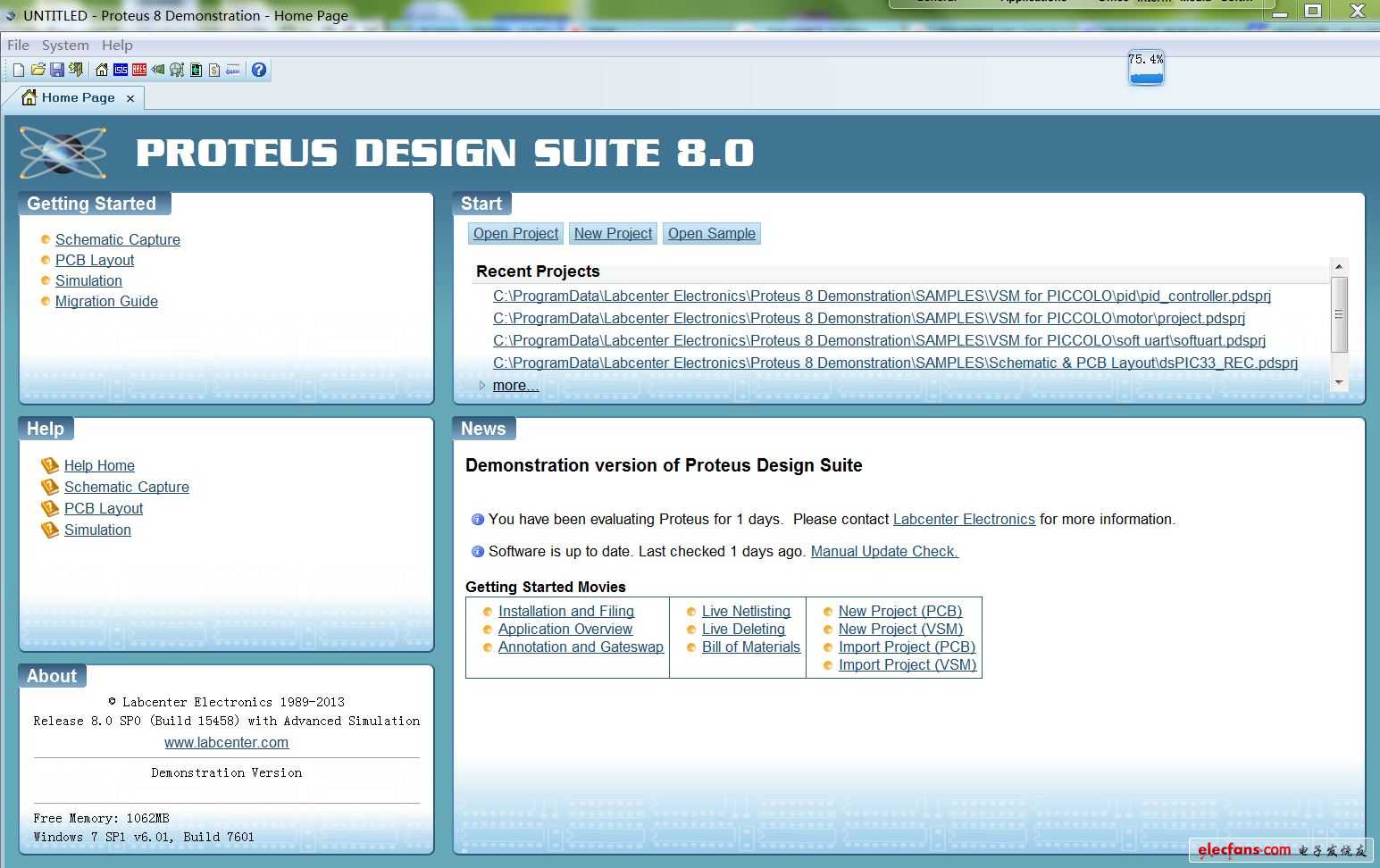Open the Gerber Viewer icon

pyautogui.click(x=177, y=70)
